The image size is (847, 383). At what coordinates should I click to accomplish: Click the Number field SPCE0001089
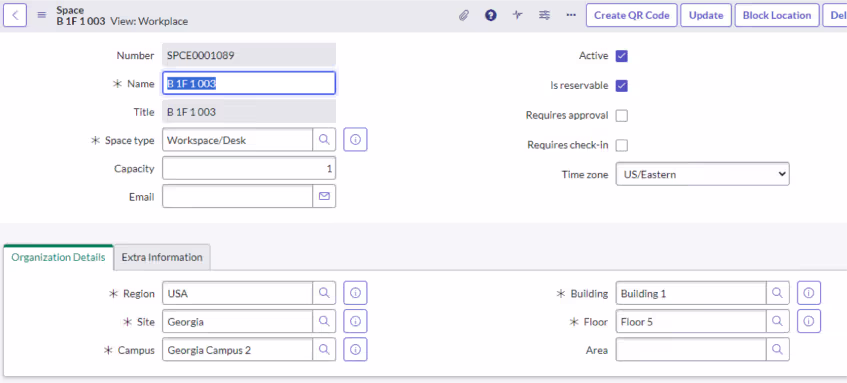click(249, 55)
